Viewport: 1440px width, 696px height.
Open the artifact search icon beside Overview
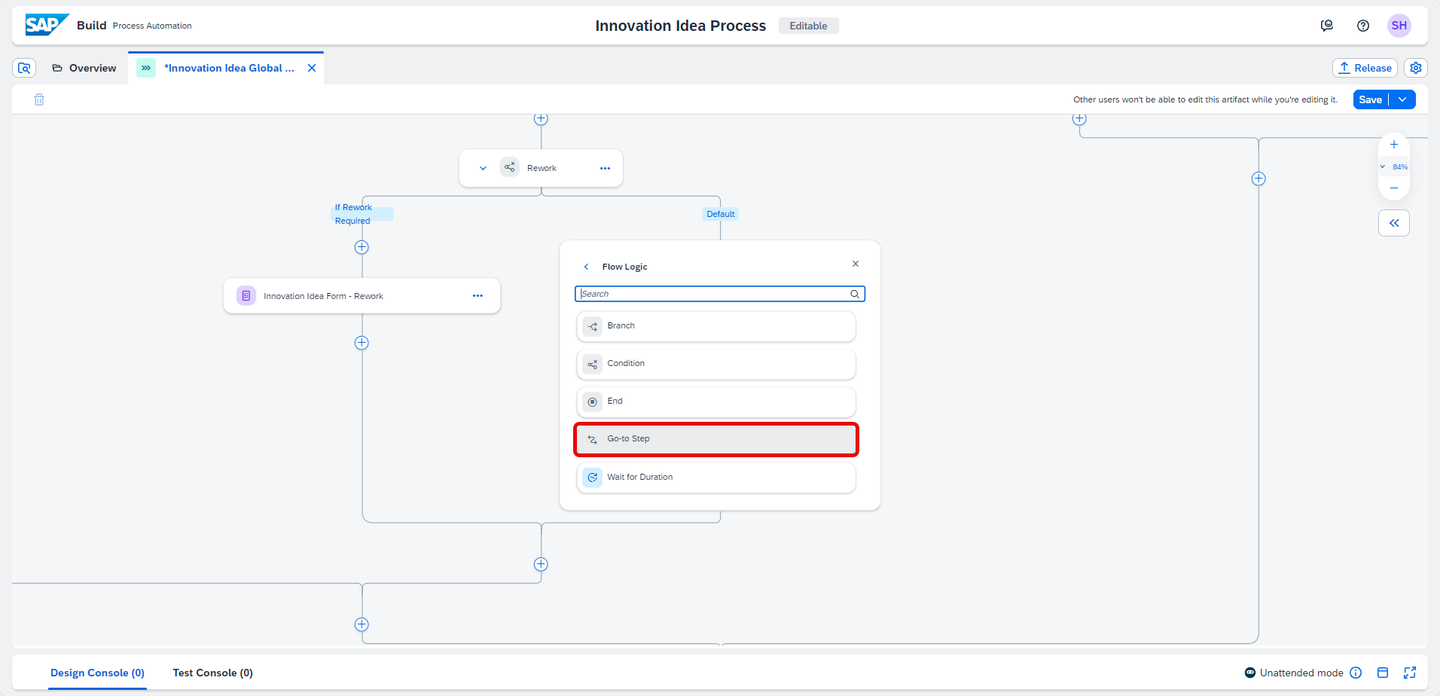tap(25, 68)
